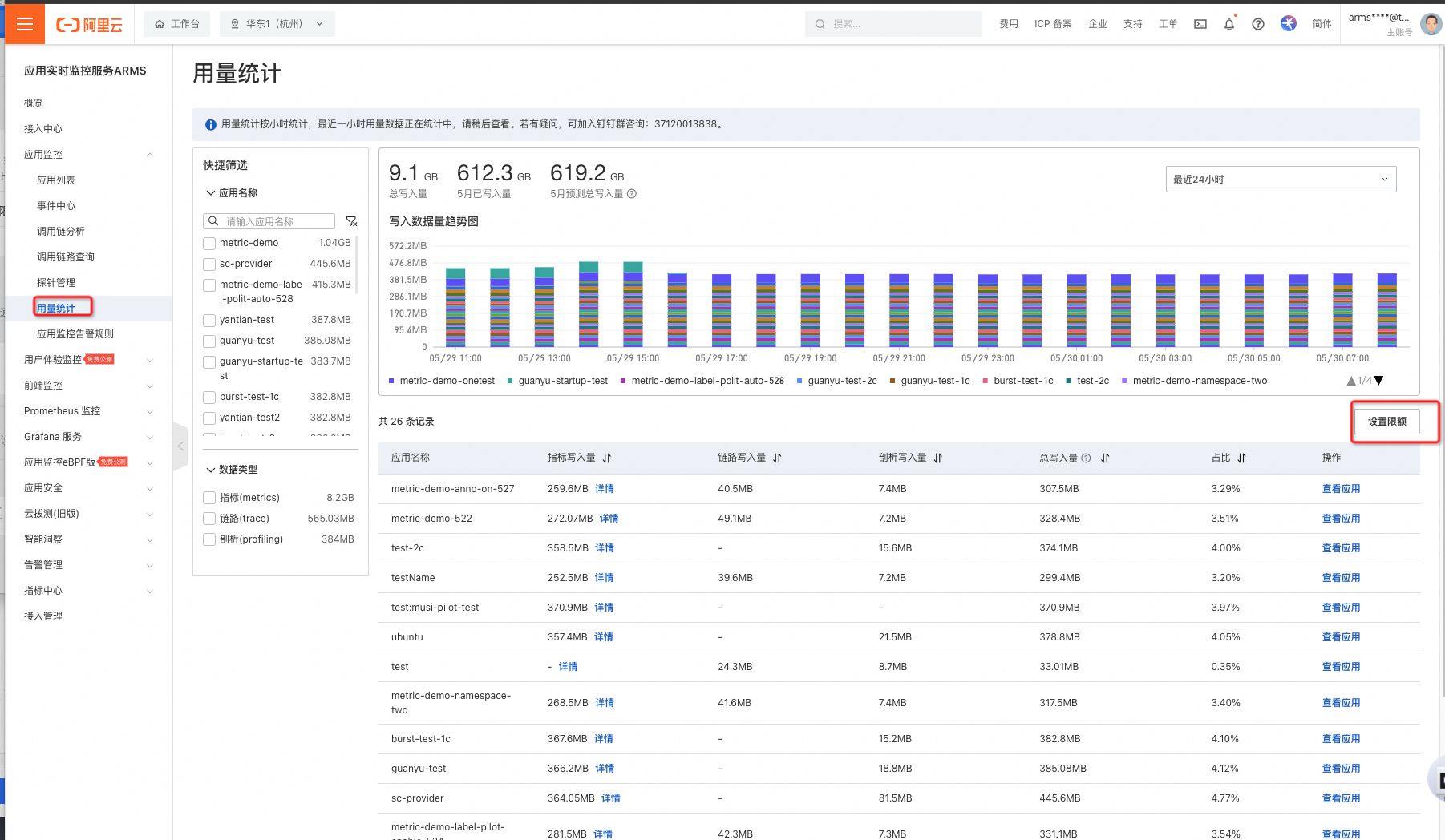The height and width of the screenshot is (840, 1445).
Task: Open 概览 in the sidebar
Action: tap(34, 103)
